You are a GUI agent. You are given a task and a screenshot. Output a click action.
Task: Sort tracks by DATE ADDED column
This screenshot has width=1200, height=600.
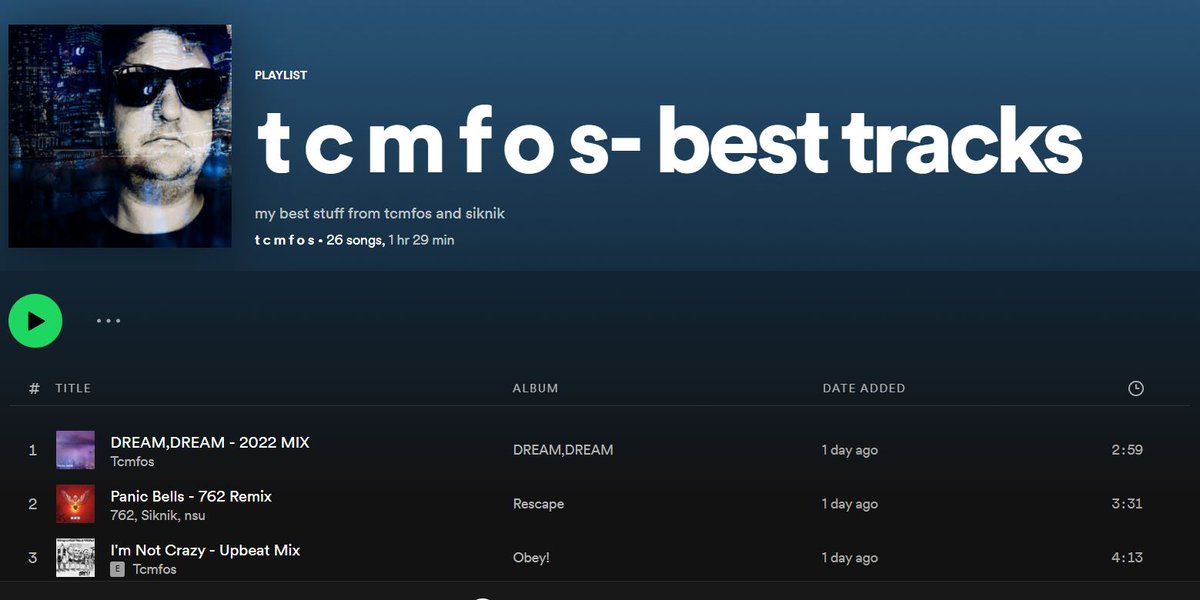tap(864, 388)
